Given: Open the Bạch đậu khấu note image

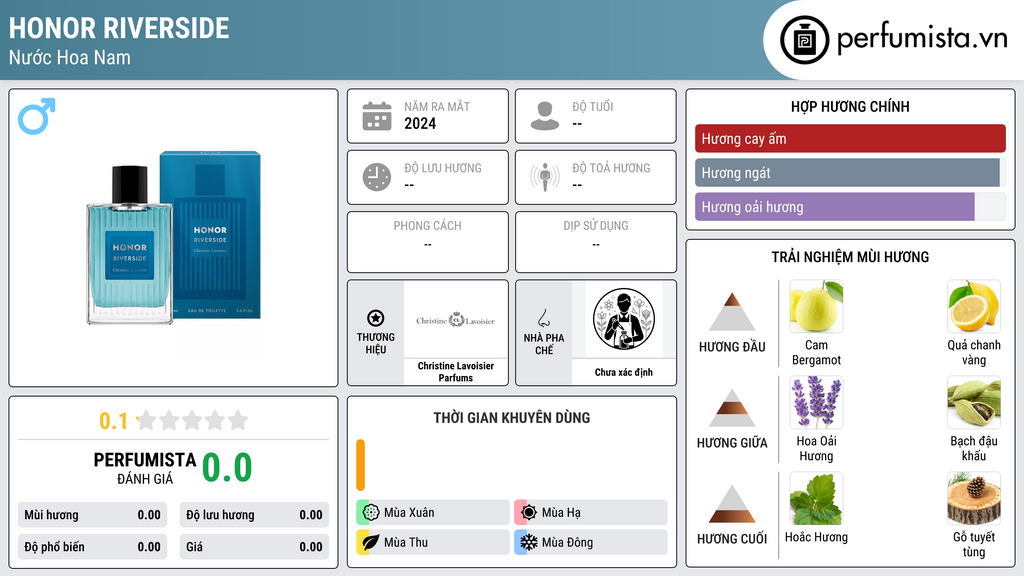Looking at the screenshot, I should (974, 402).
